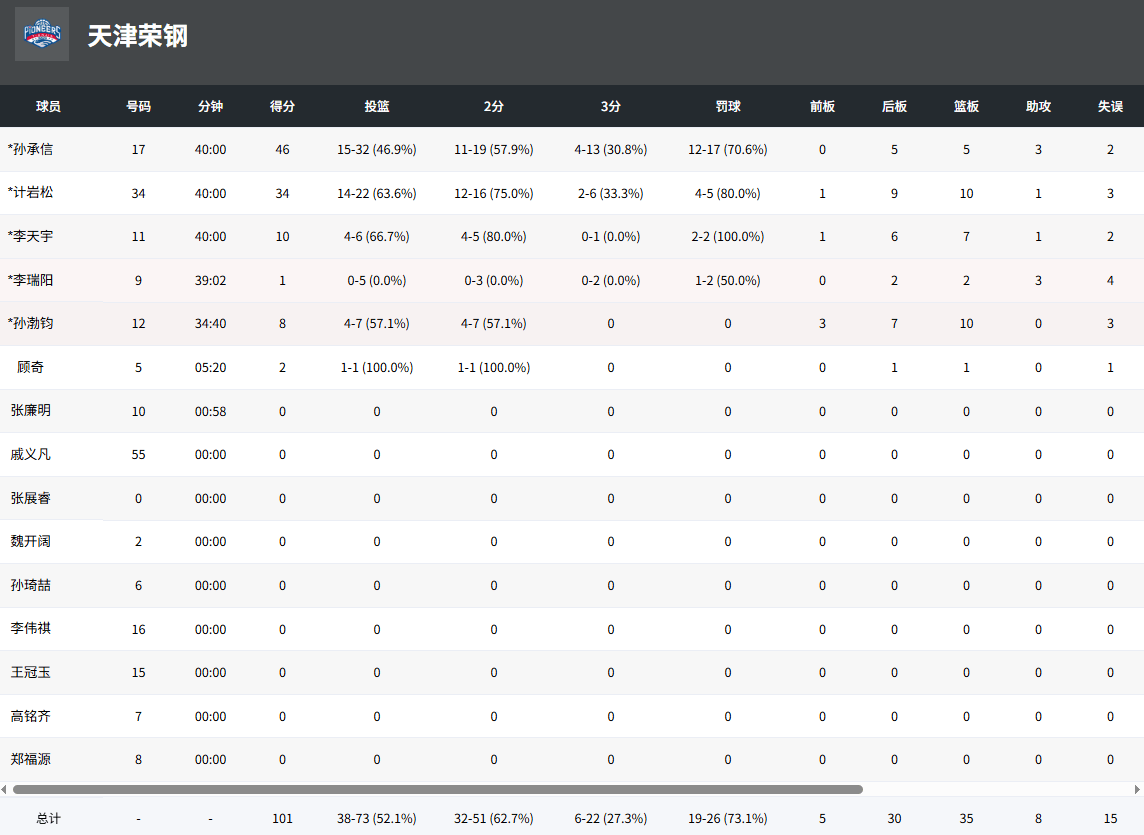Click field goal cell 1-1 (100.0%) for 顾奇

coord(376,367)
